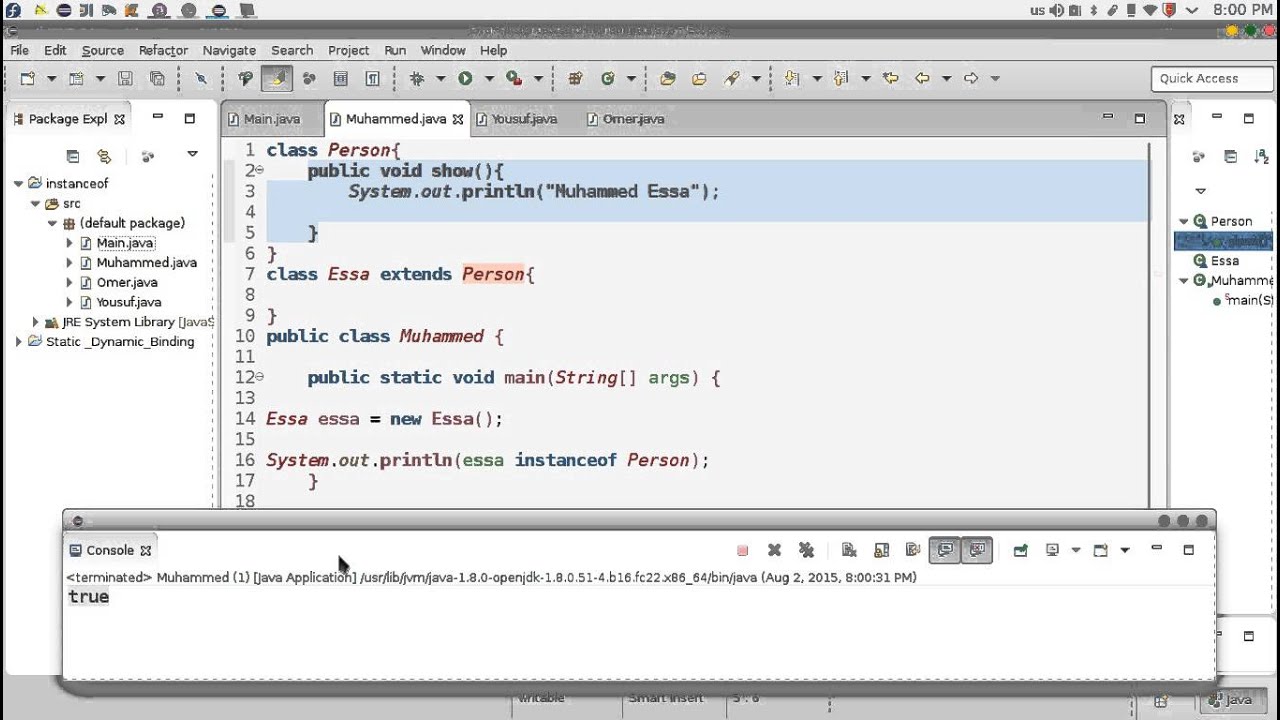1280x720 pixels.
Task: Click the clock showing 8:00 PM
Action: 1242,10
